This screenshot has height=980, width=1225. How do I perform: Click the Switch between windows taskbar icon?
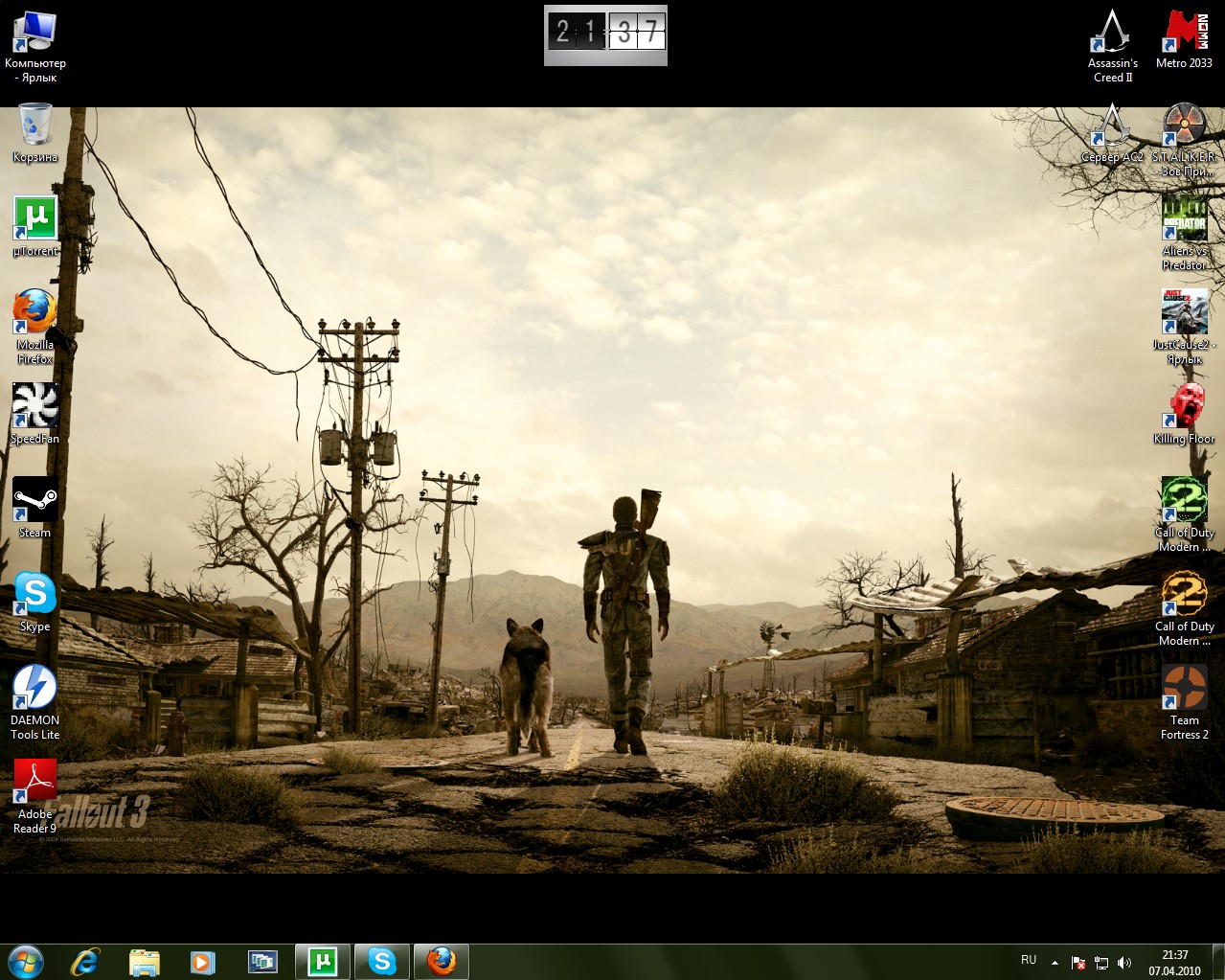tap(262, 961)
